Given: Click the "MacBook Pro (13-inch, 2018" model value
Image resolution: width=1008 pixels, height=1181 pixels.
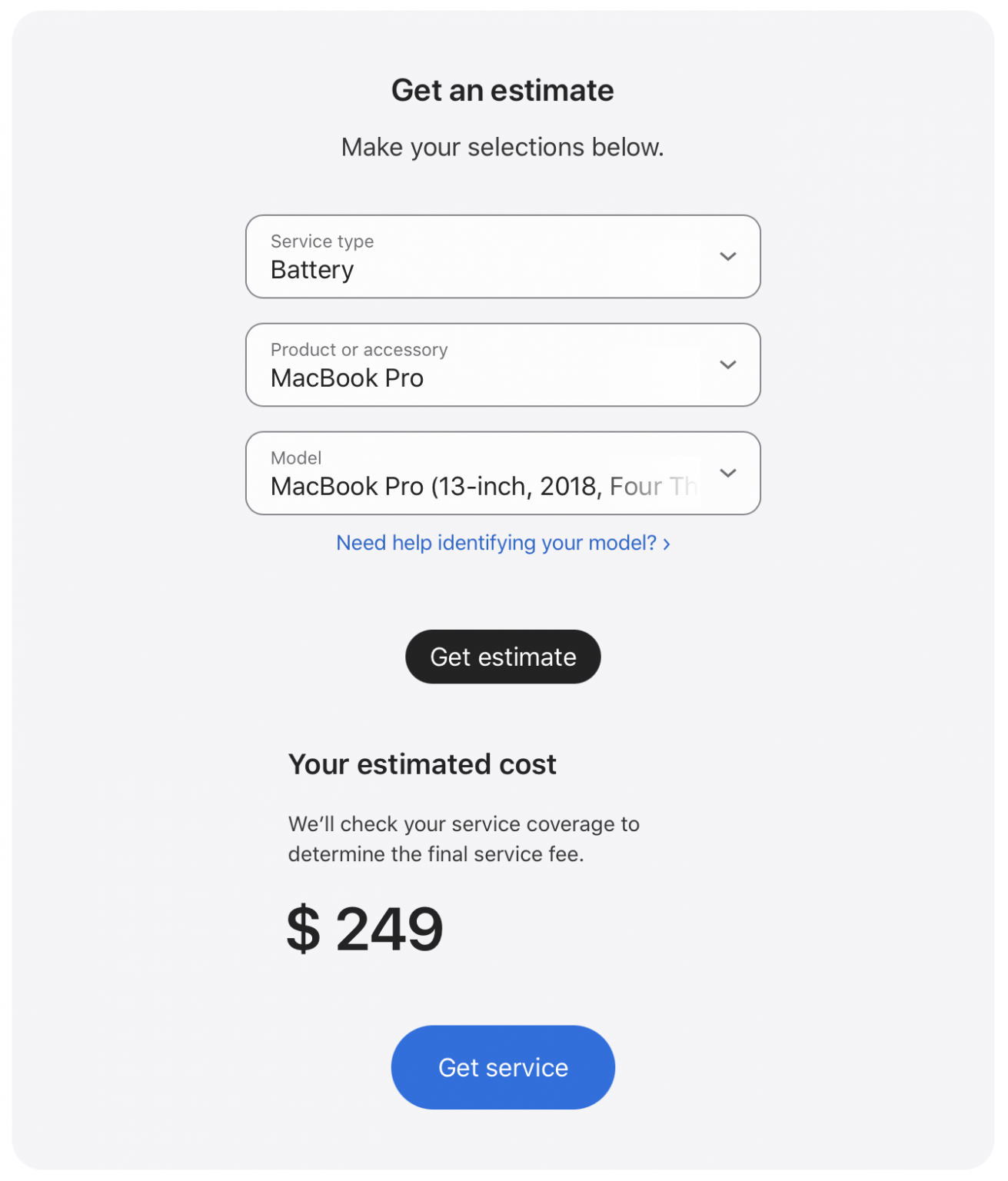Looking at the screenshot, I should tap(435, 487).
